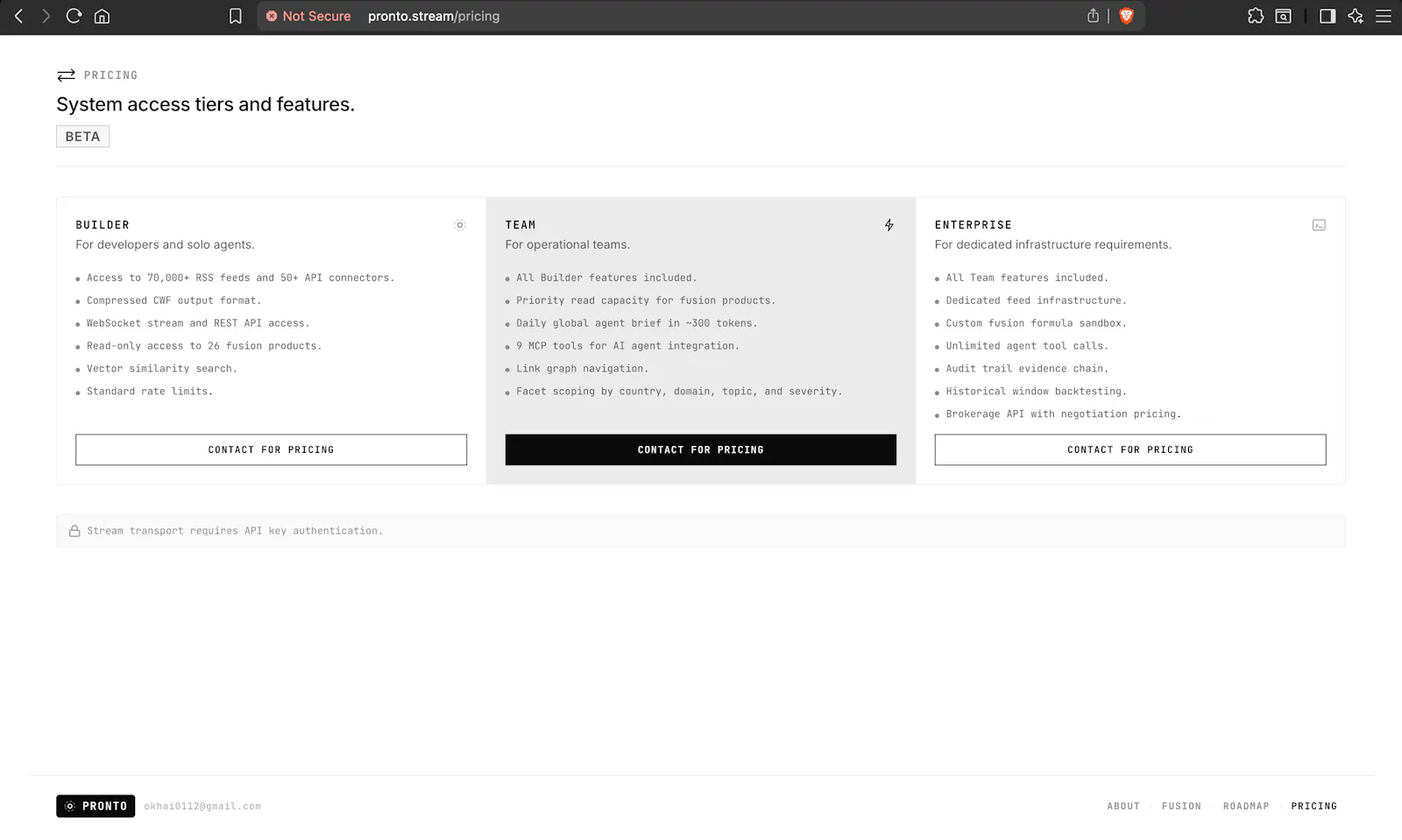Click 'Stream transport requires API key authentication.'

coord(235,531)
